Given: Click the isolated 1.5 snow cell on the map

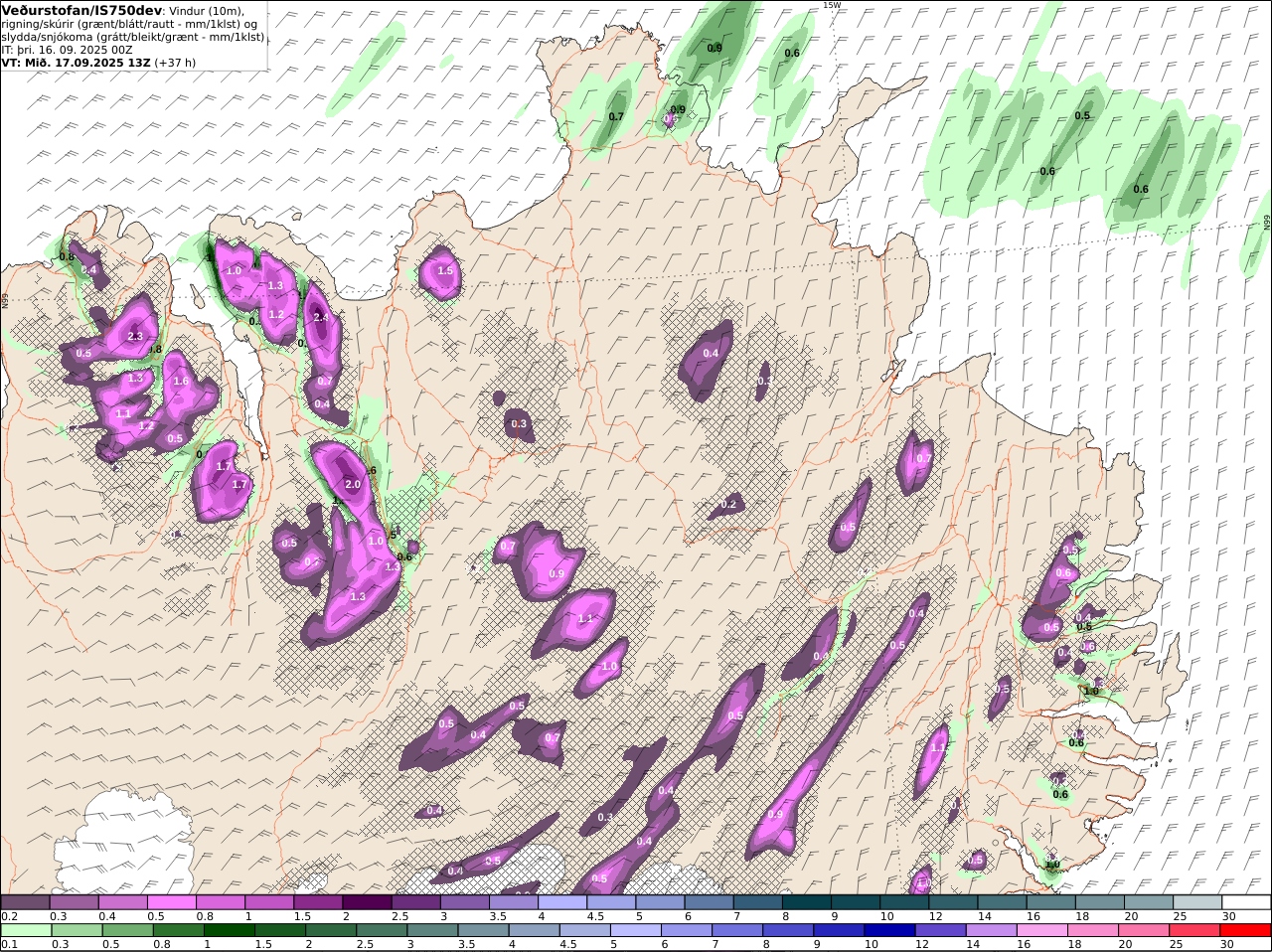Looking at the screenshot, I should tap(444, 270).
